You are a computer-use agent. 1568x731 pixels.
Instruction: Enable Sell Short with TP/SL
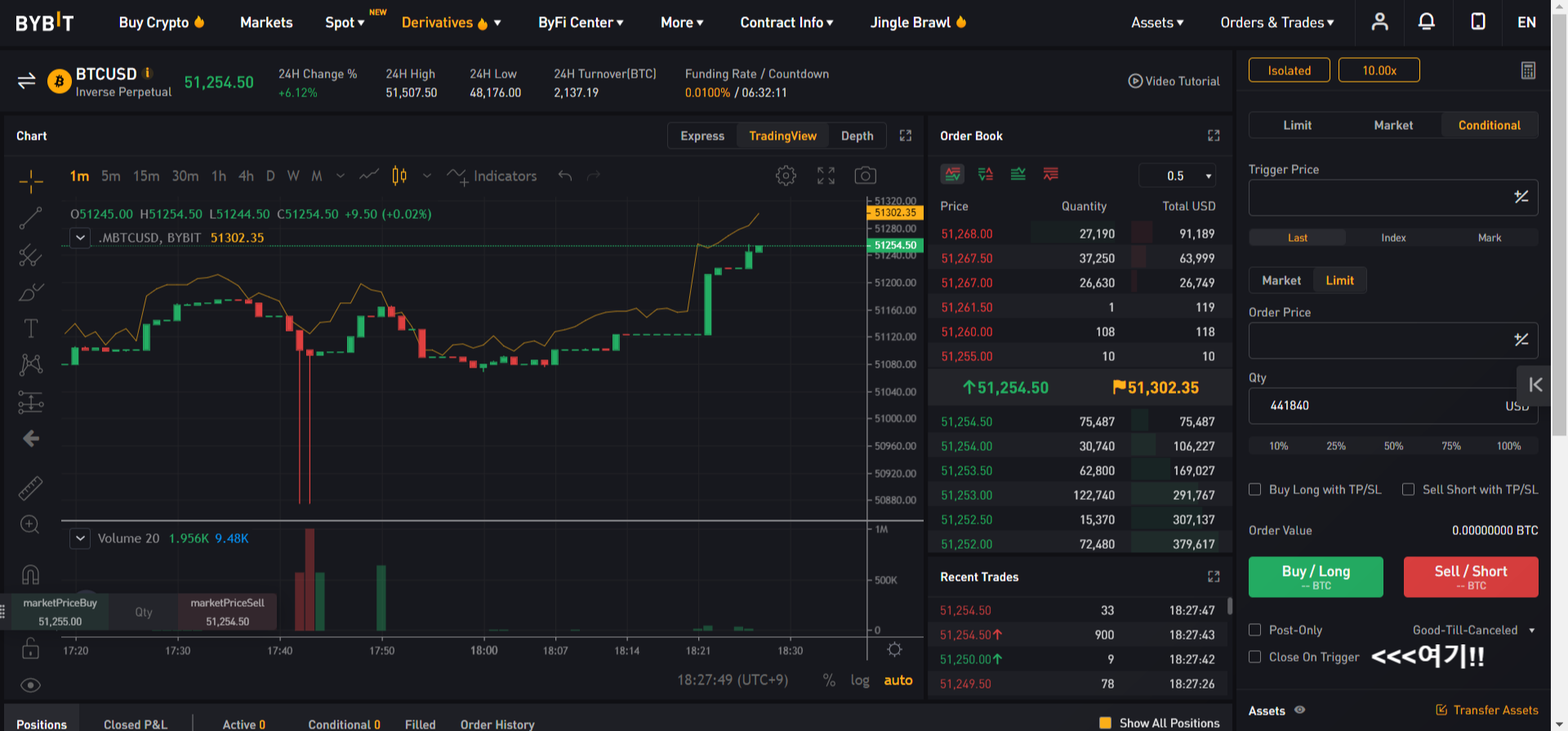click(x=1408, y=489)
